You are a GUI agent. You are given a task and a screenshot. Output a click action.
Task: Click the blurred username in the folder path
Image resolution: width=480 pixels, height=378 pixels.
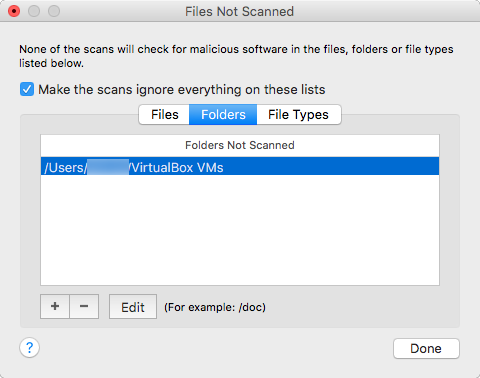(108, 167)
